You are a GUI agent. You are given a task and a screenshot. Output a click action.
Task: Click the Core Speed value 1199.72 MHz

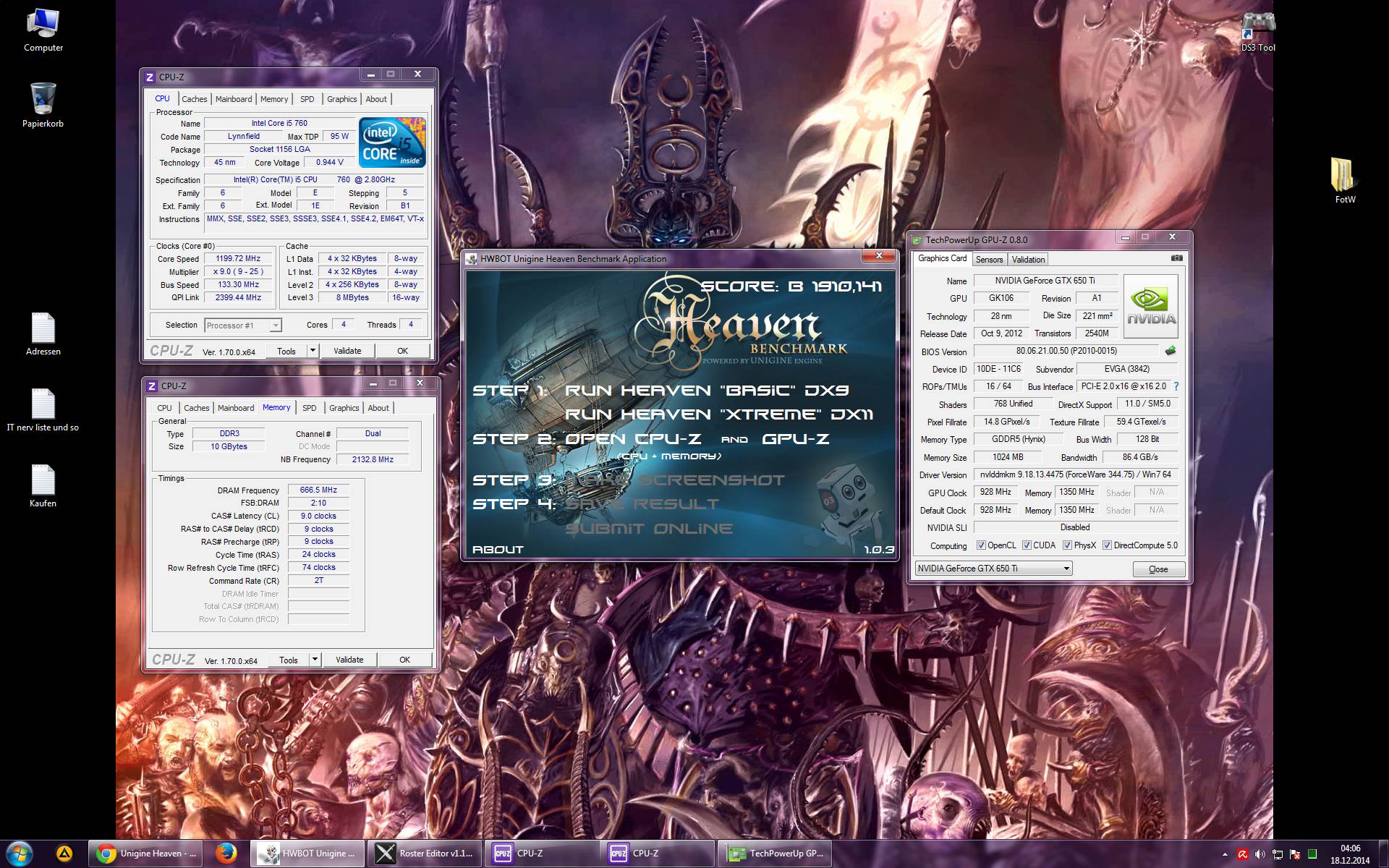point(238,258)
